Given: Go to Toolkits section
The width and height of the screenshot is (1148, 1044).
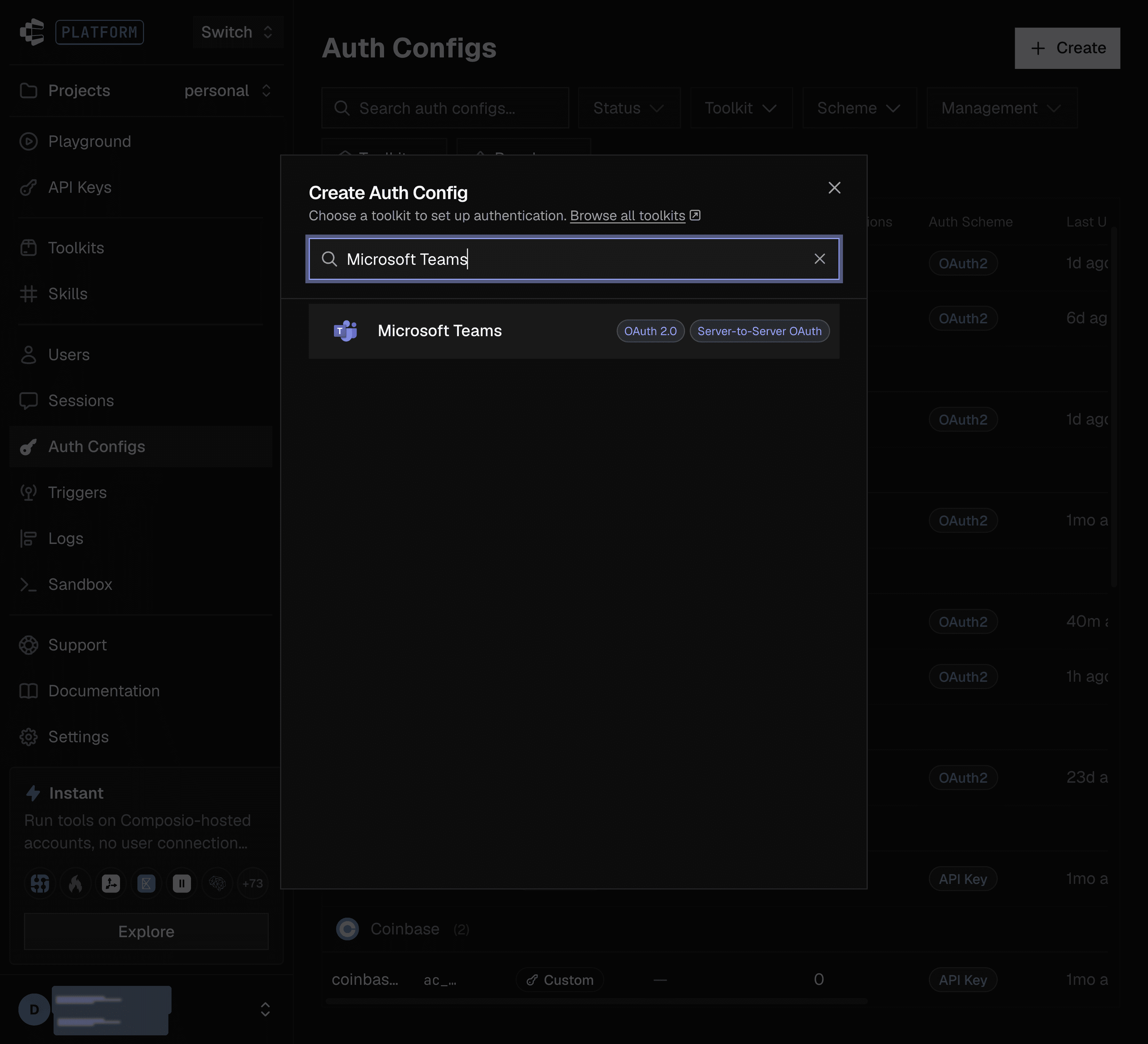Looking at the screenshot, I should click(x=76, y=248).
